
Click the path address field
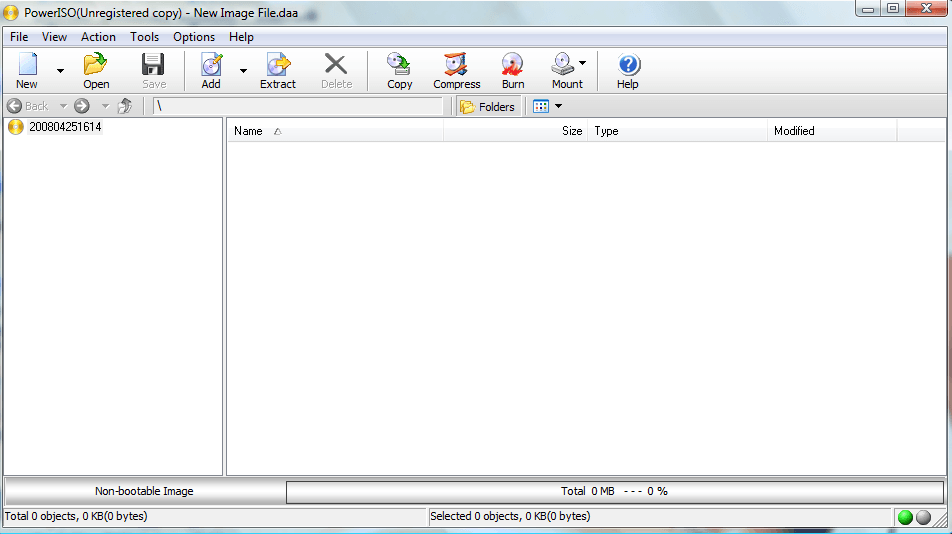click(x=298, y=106)
